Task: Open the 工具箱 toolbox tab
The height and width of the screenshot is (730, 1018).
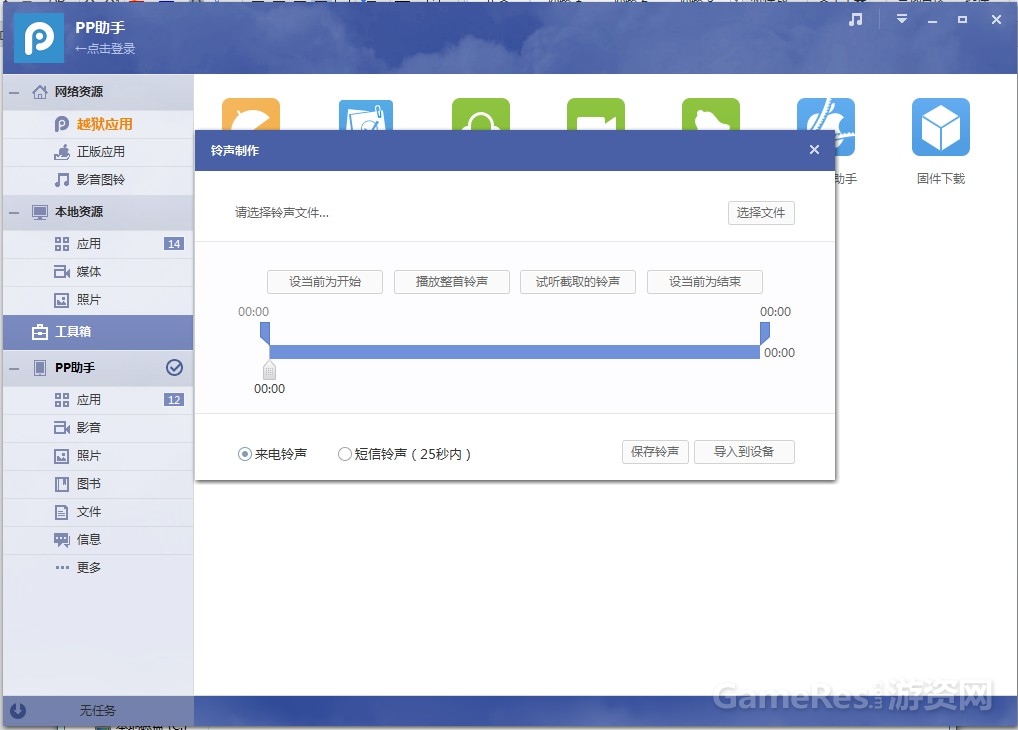Action: [98, 332]
